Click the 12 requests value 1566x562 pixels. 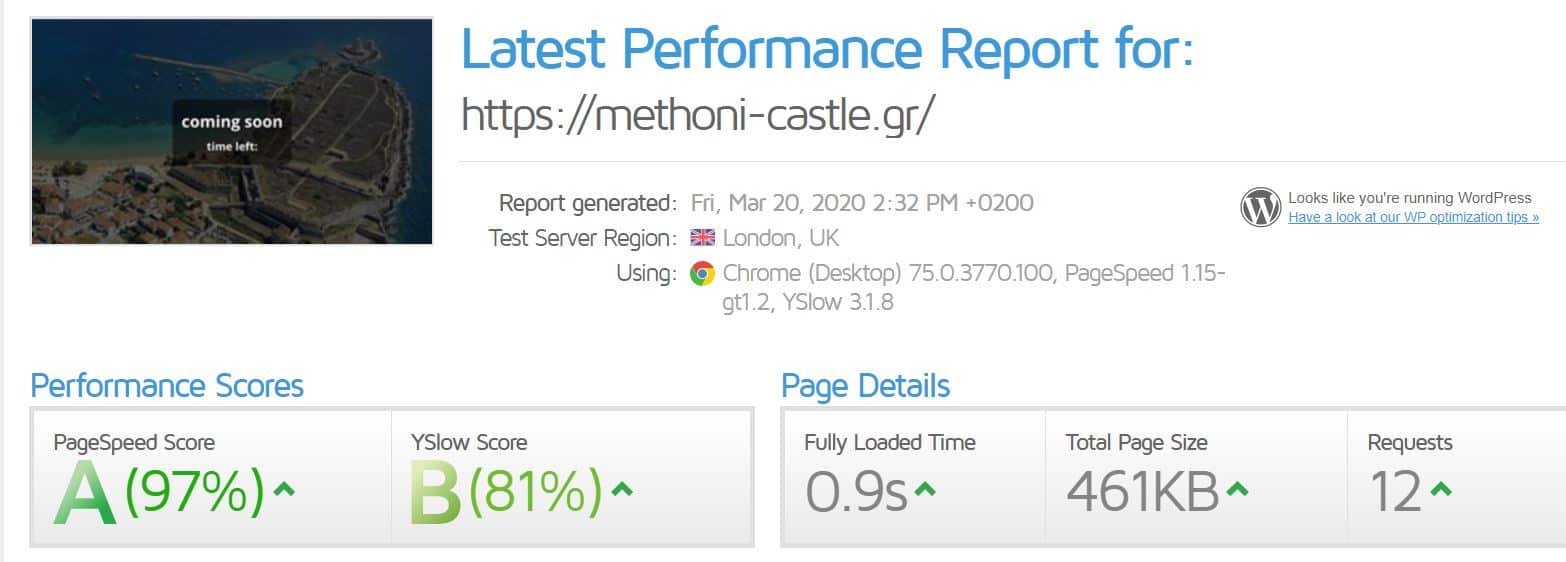click(1395, 491)
